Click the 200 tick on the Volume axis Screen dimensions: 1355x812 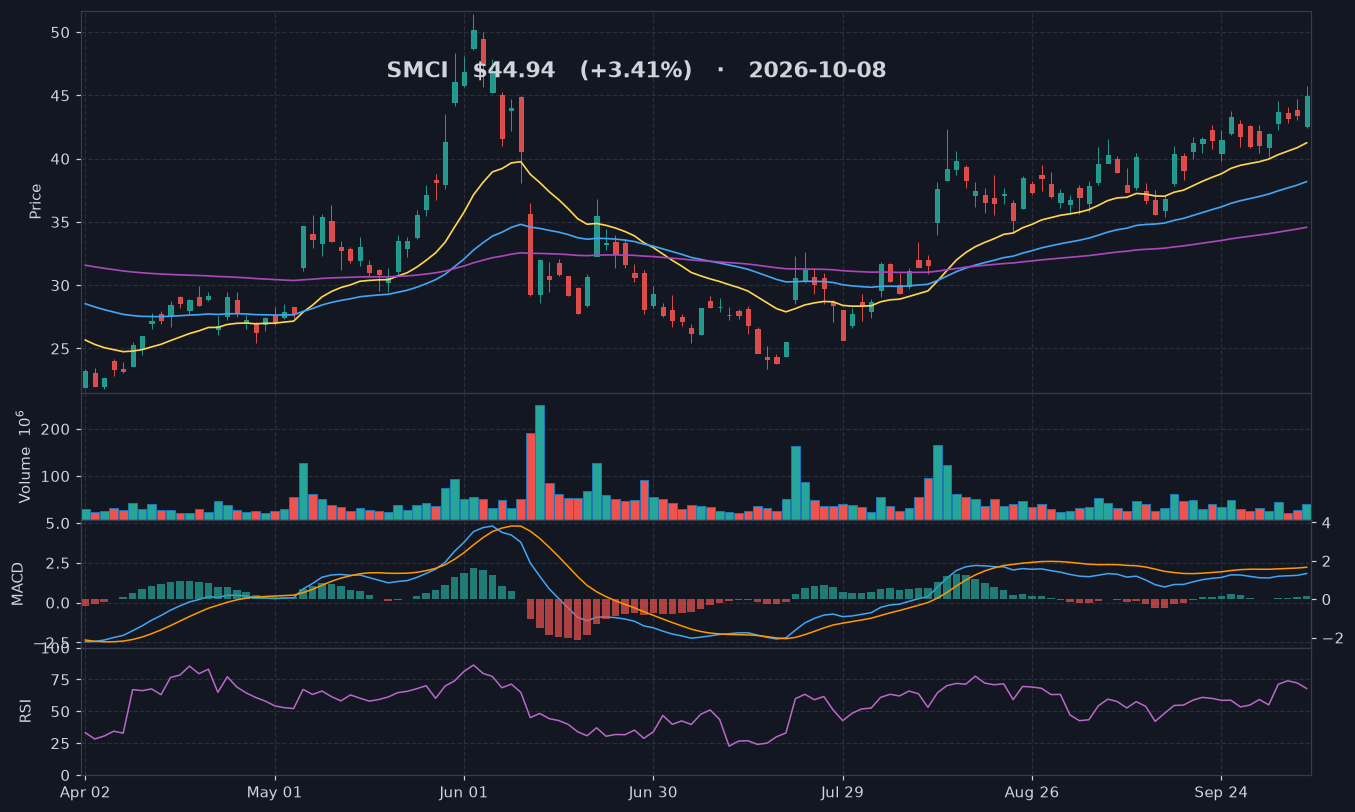coord(58,430)
